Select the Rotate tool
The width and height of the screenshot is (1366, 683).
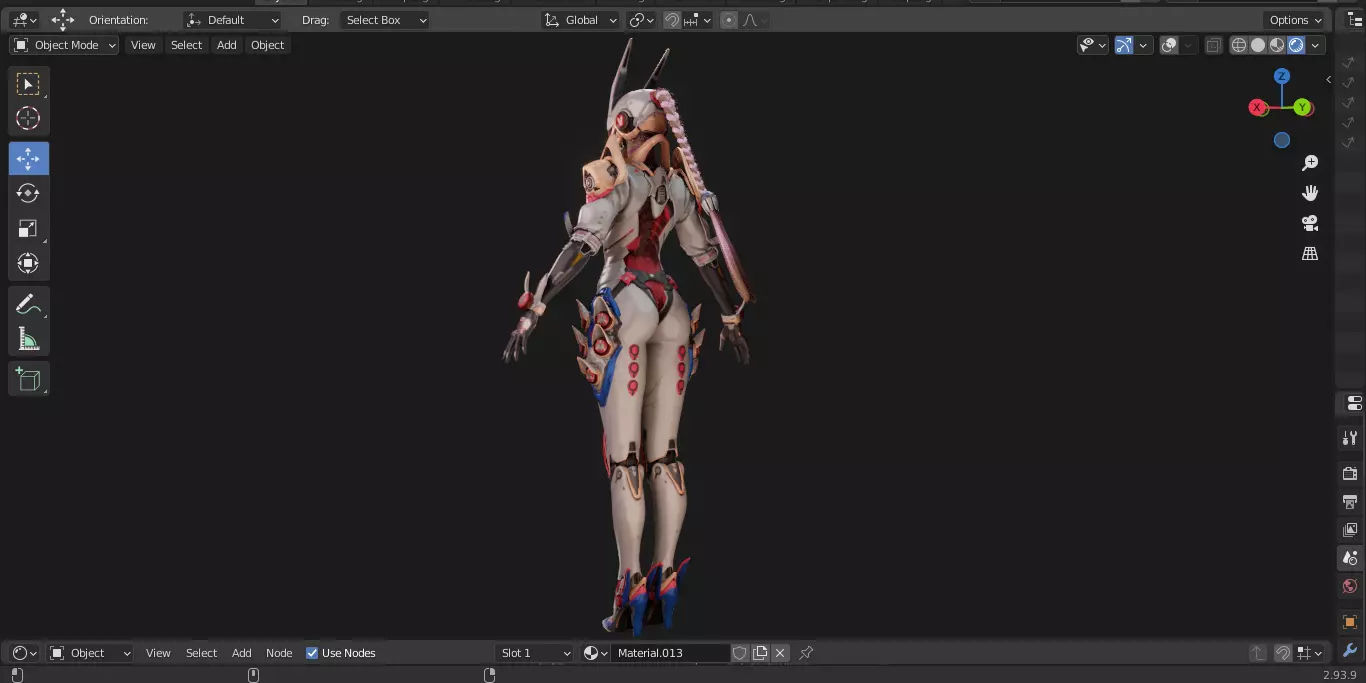28,193
